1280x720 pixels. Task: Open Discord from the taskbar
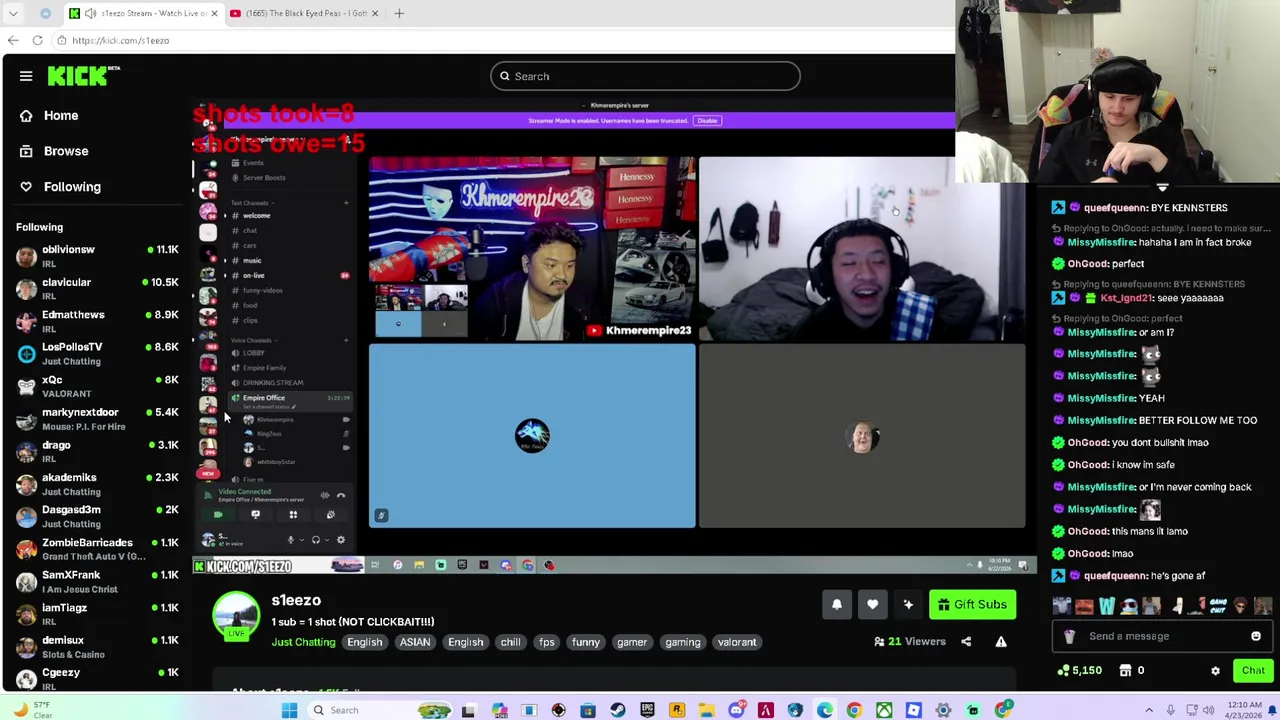click(736, 710)
